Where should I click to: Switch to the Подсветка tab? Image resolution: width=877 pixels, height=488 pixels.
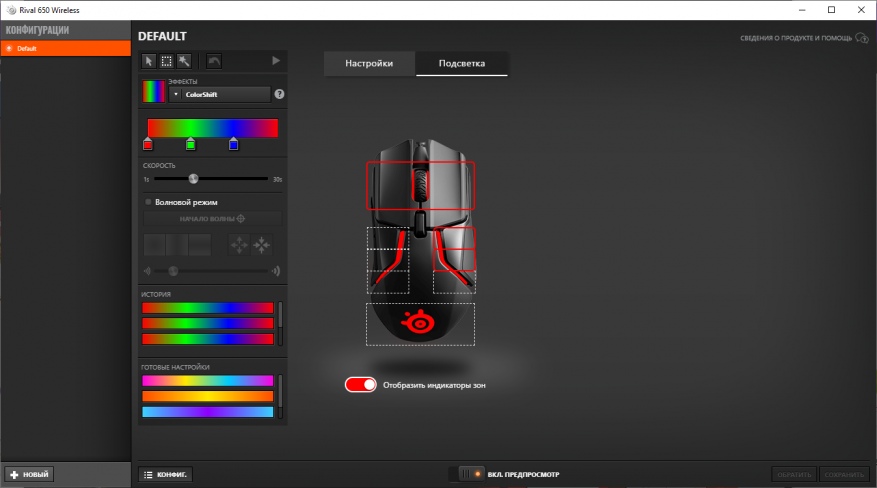pos(461,63)
